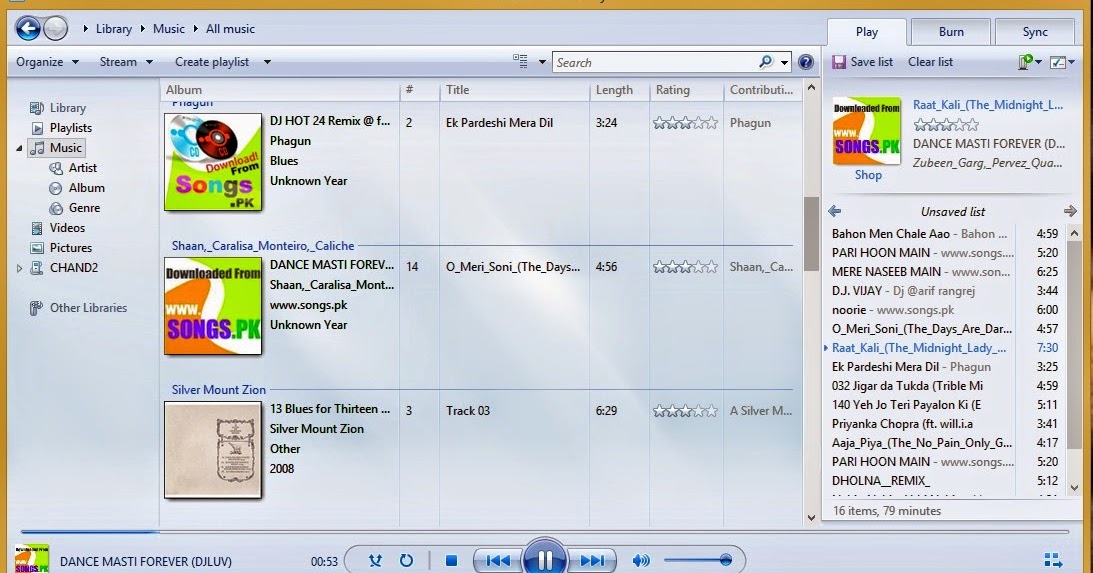
Task: Toggle repeat mode
Action: coord(406,560)
